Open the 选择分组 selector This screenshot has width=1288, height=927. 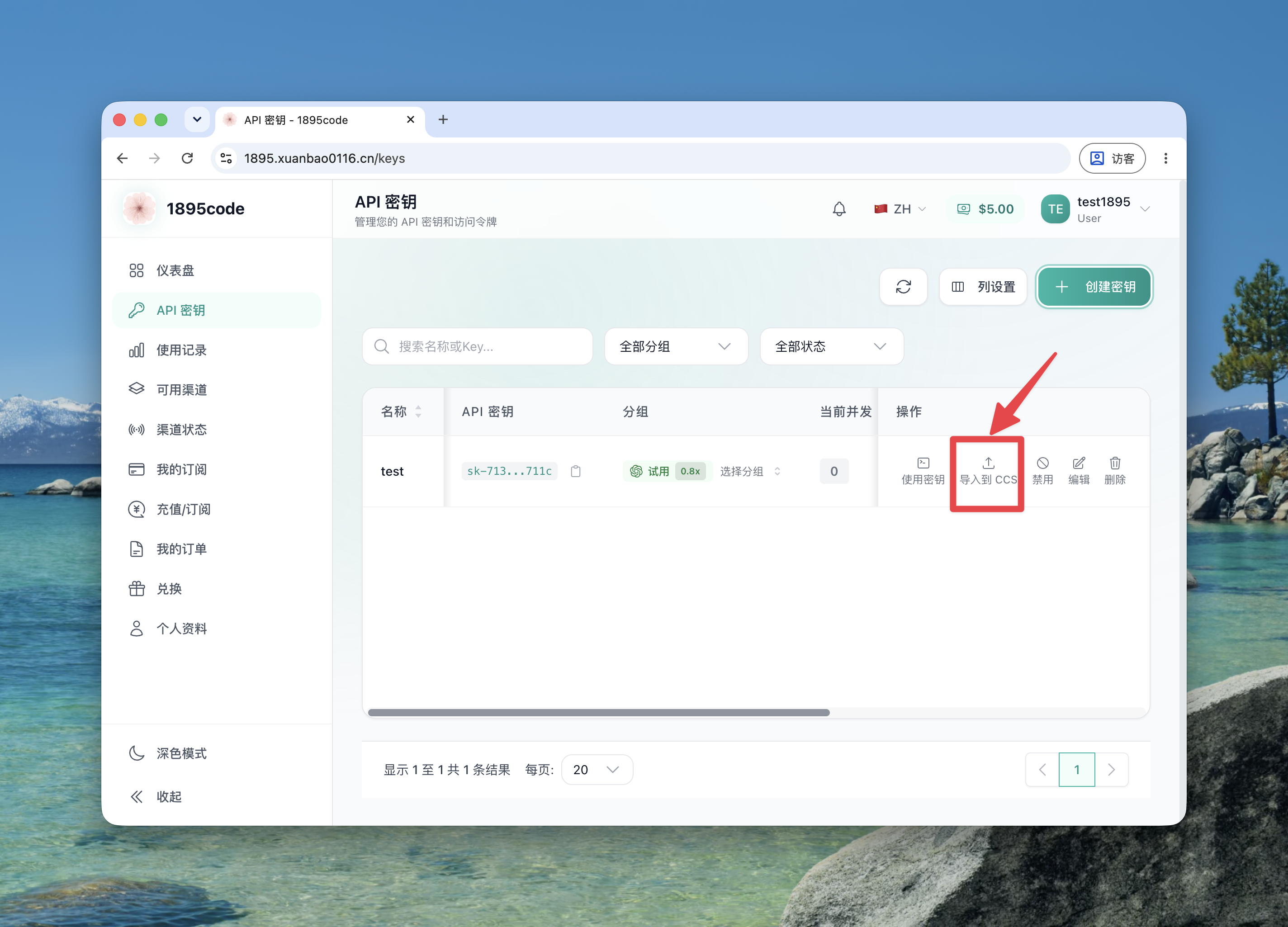[x=750, y=471]
